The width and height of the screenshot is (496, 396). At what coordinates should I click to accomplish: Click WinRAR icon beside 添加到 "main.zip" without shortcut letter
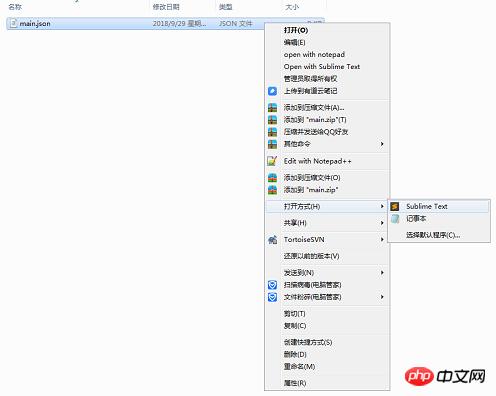point(272,190)
